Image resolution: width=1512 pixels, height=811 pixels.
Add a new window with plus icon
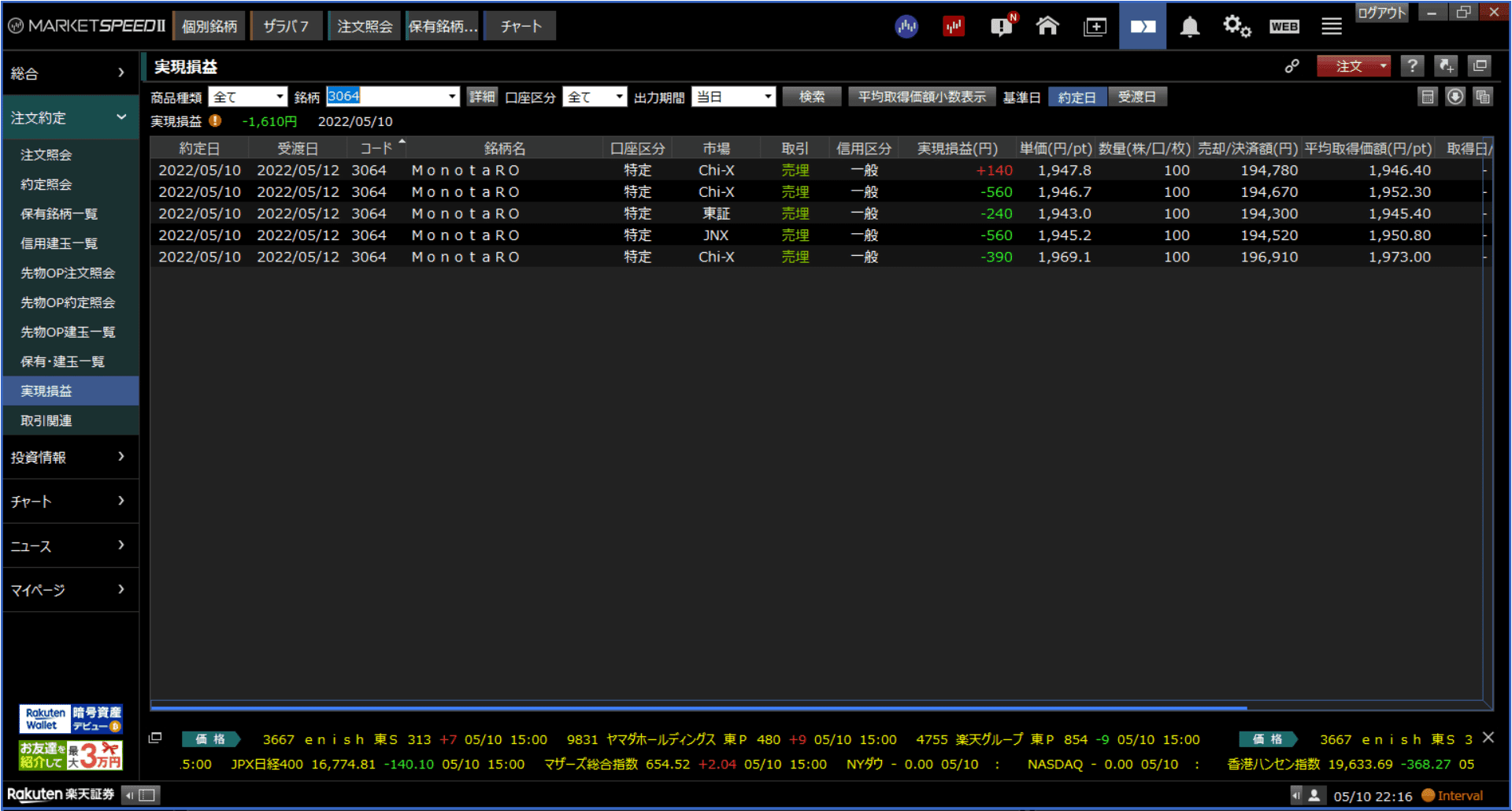pos(1095,27)
